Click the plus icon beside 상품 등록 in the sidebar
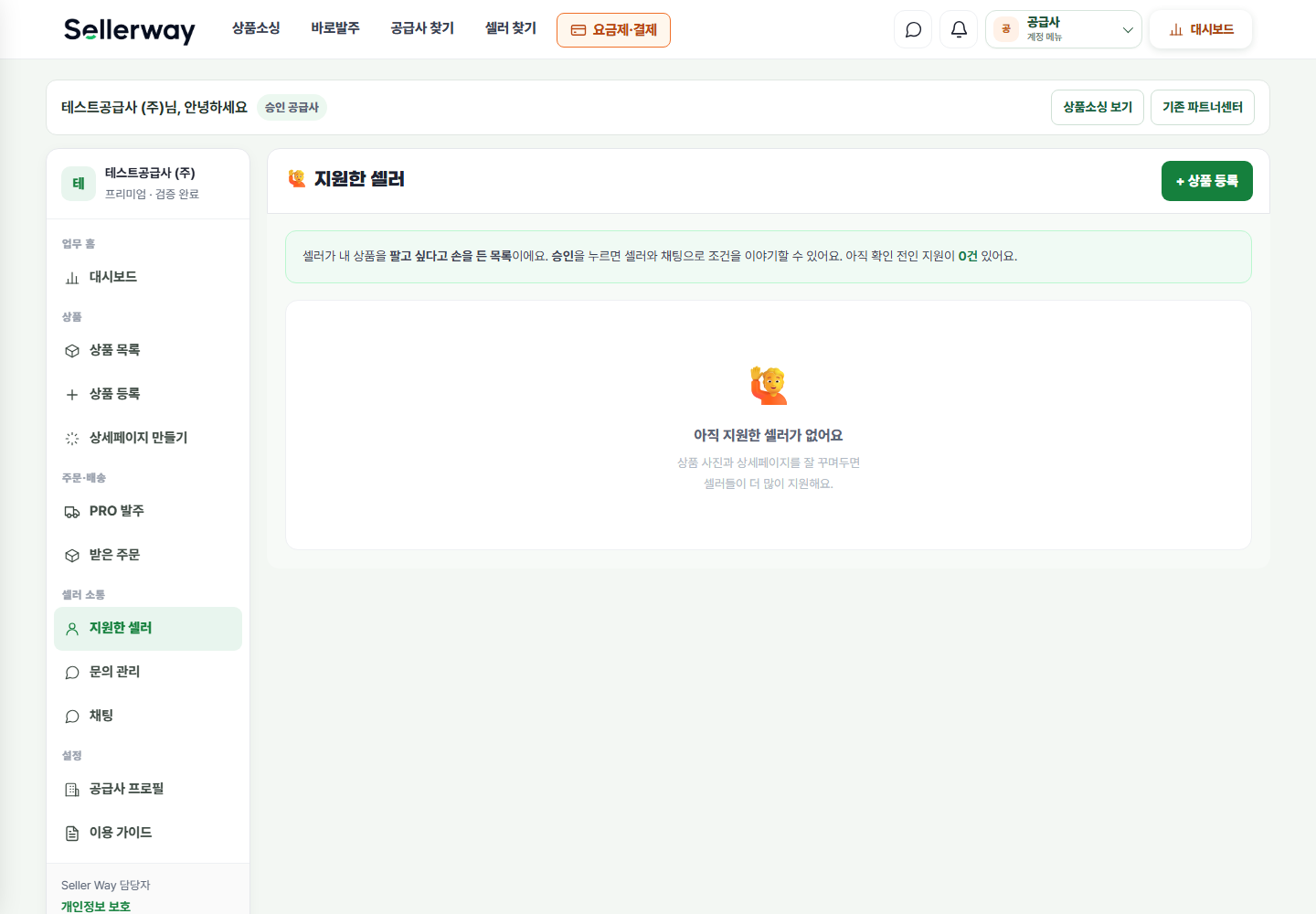 coord(72,395)
